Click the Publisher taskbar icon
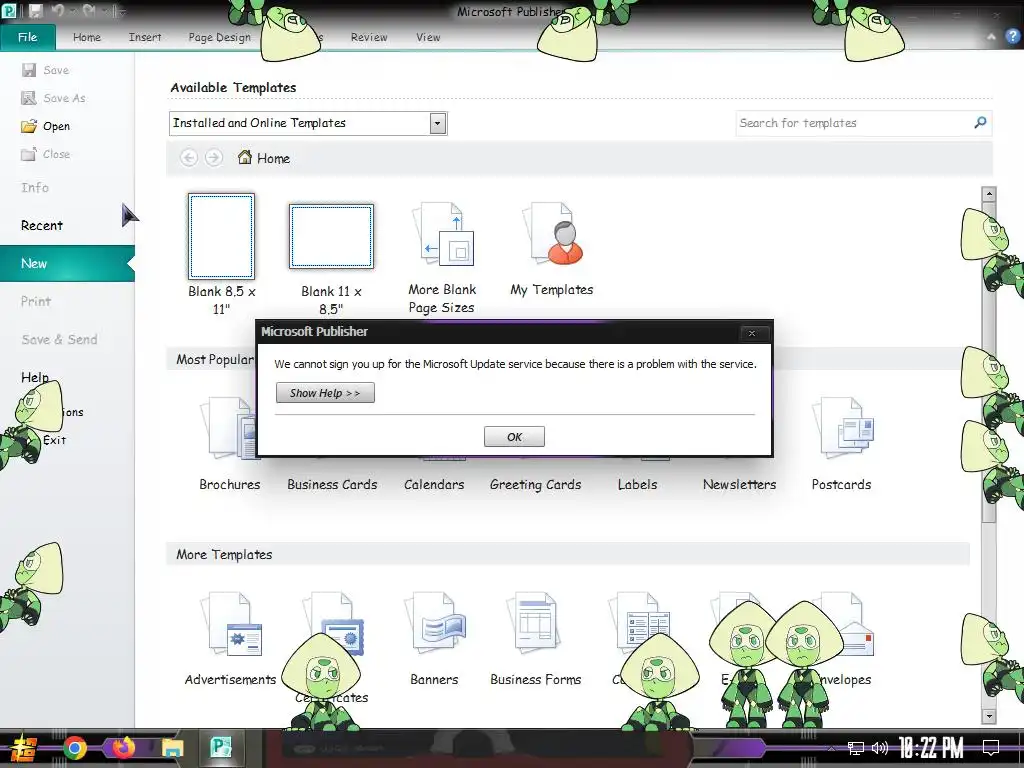 click(x=221, y=748)
